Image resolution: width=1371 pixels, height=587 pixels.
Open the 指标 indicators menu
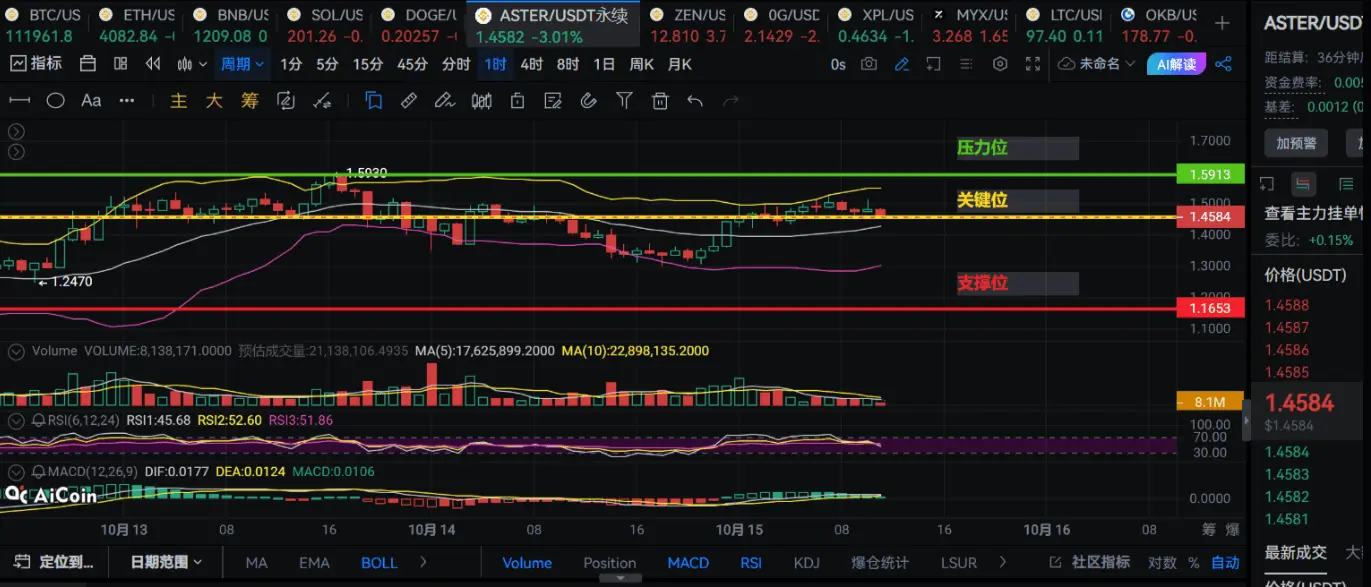(x=36, y=64)
